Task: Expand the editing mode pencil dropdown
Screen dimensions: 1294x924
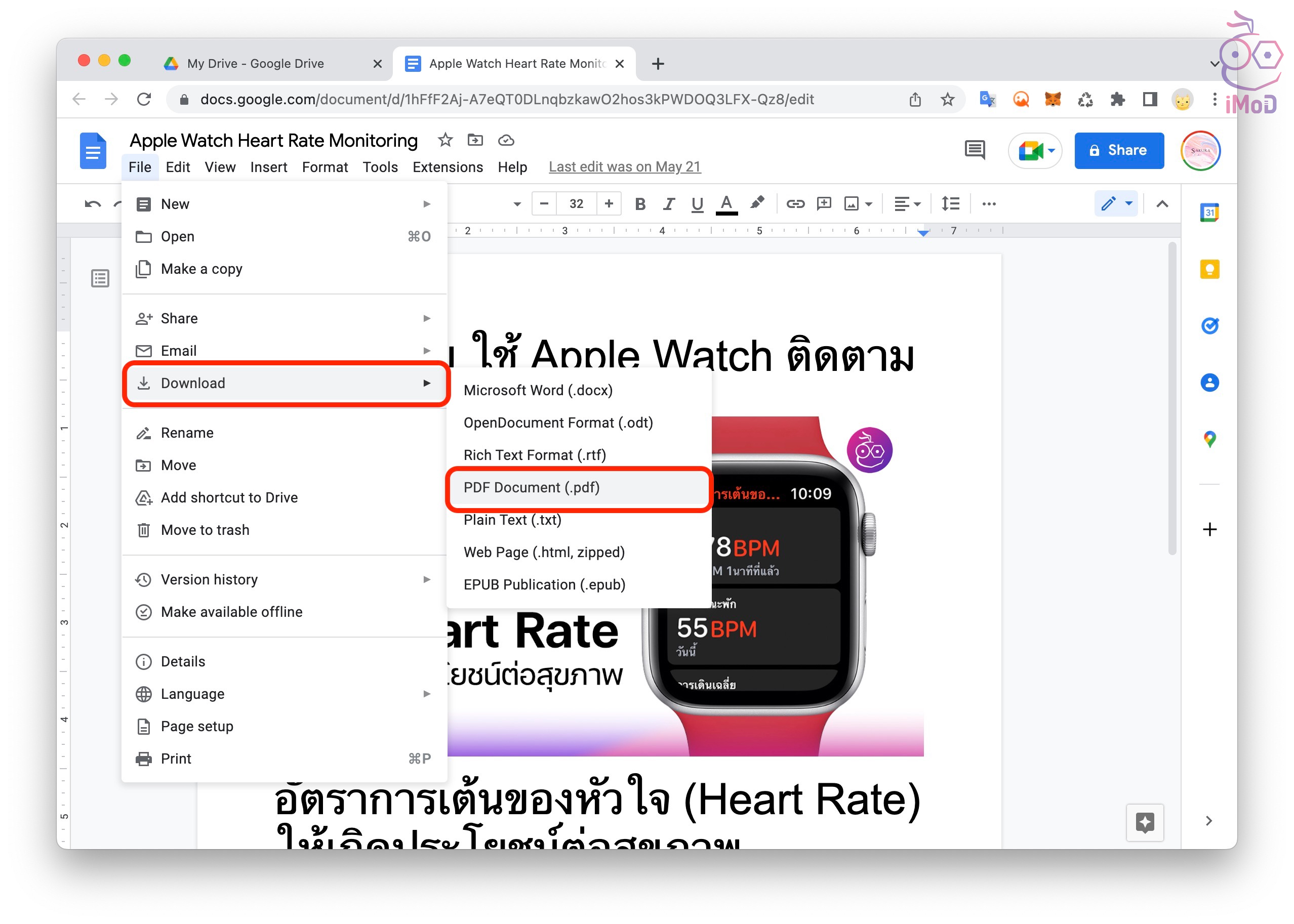Action: (1115, 204)
